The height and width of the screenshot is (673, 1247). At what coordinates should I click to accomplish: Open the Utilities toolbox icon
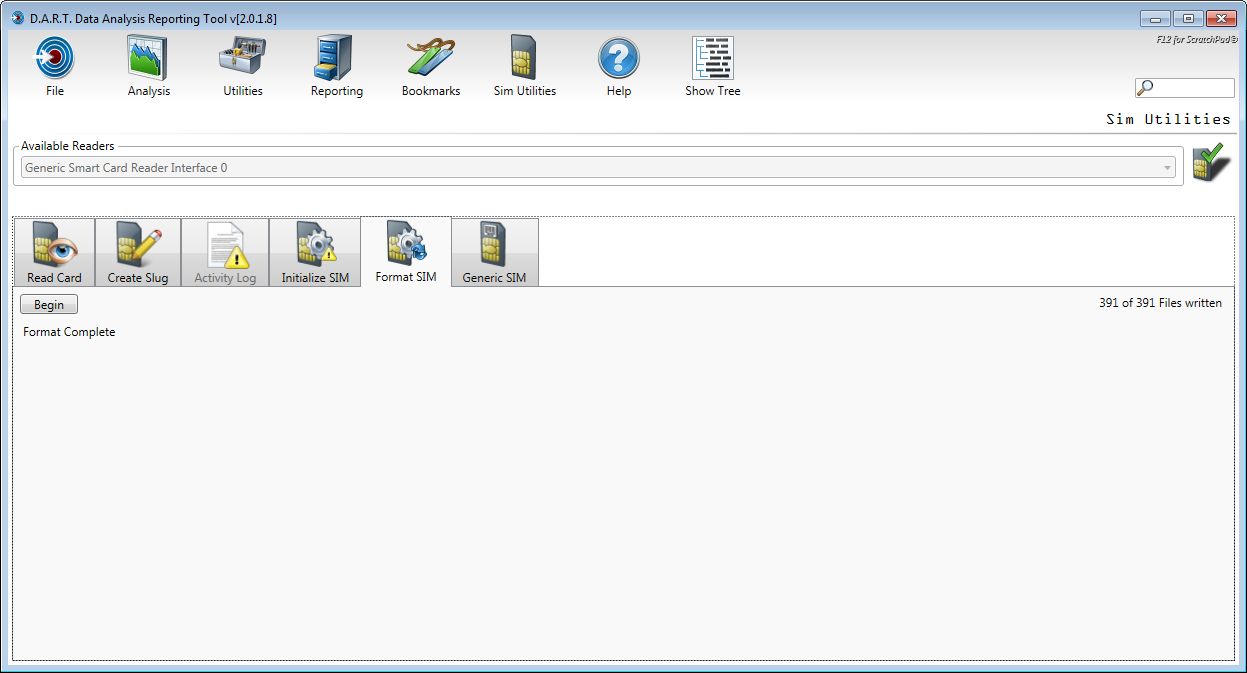pyautogui.click(x=243, y=58)
